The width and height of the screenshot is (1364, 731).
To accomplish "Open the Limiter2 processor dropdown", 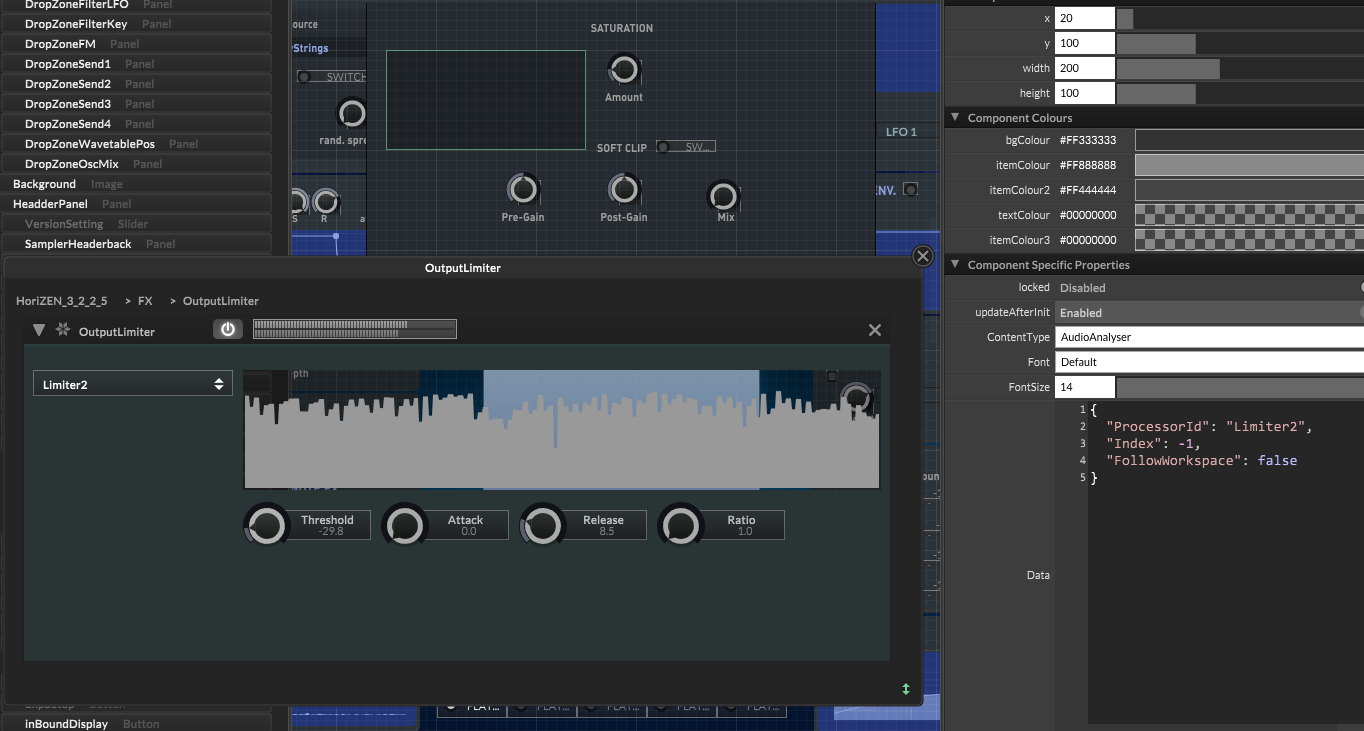I will click(133, 384).
